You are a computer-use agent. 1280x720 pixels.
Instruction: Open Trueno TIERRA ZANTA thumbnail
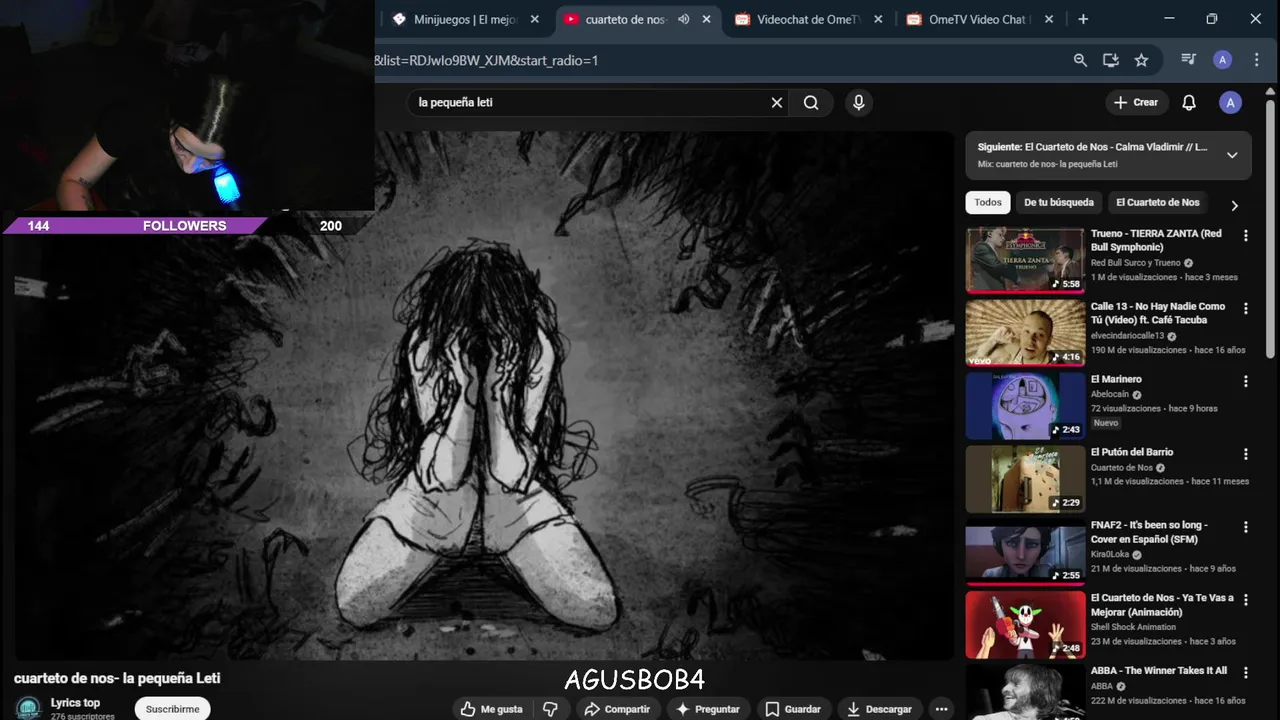pos(1025,260)
